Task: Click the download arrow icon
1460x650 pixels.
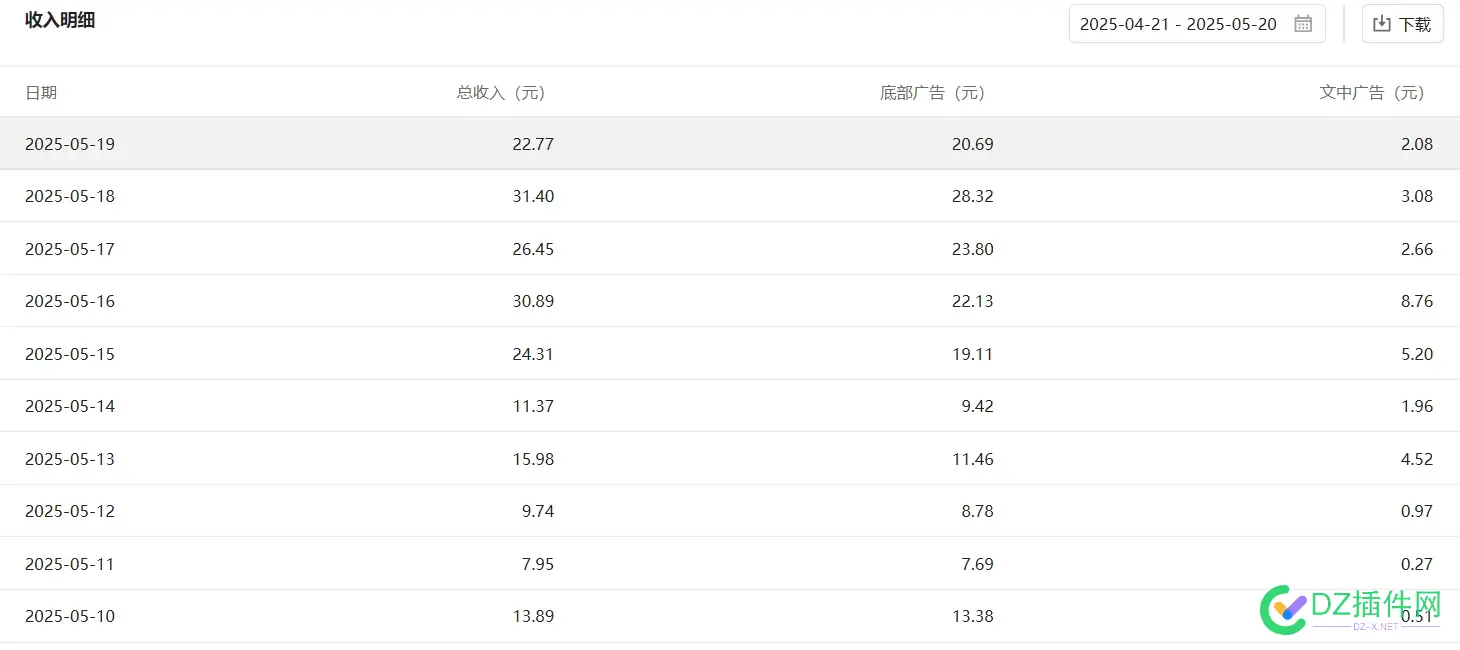Action: pyautogui.click(x=1382, y=24)
